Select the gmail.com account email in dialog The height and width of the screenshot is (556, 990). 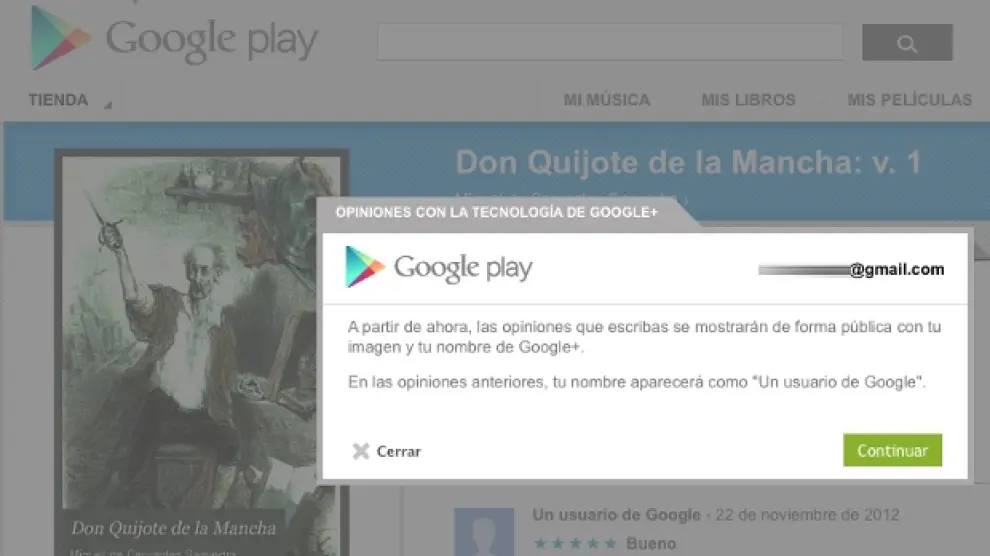pos(851,269)
